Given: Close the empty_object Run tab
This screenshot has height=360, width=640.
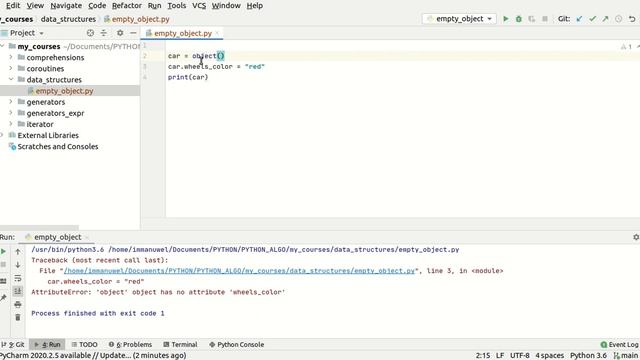Looking at the screenshot, I should tap(87, 237).
